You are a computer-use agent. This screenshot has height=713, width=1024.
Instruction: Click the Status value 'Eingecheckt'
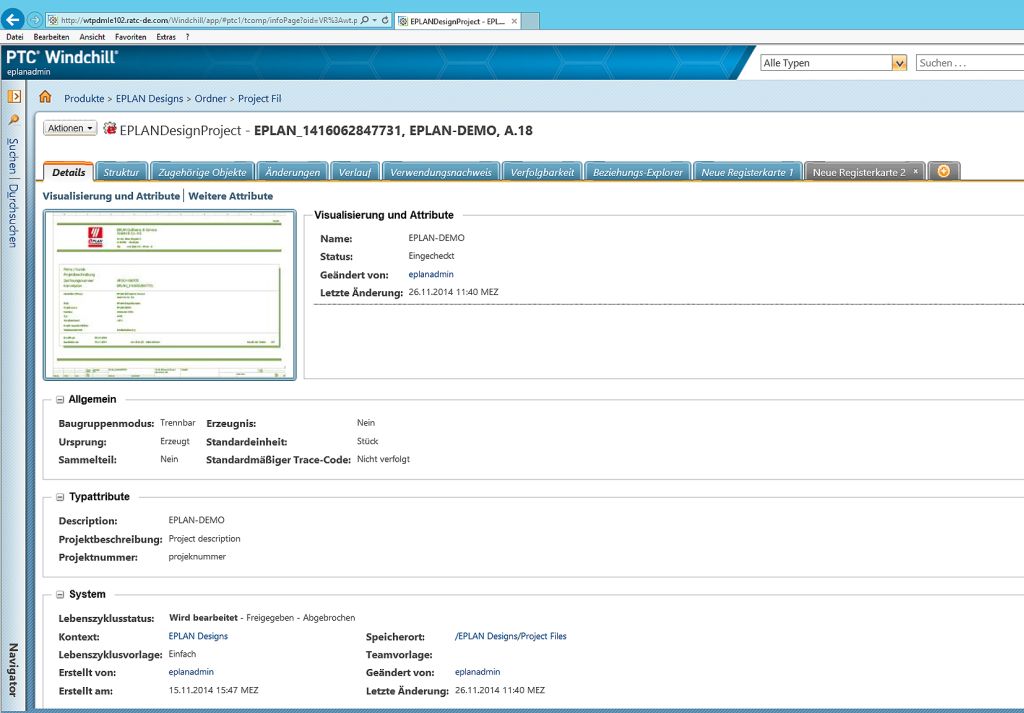[431, 256]
